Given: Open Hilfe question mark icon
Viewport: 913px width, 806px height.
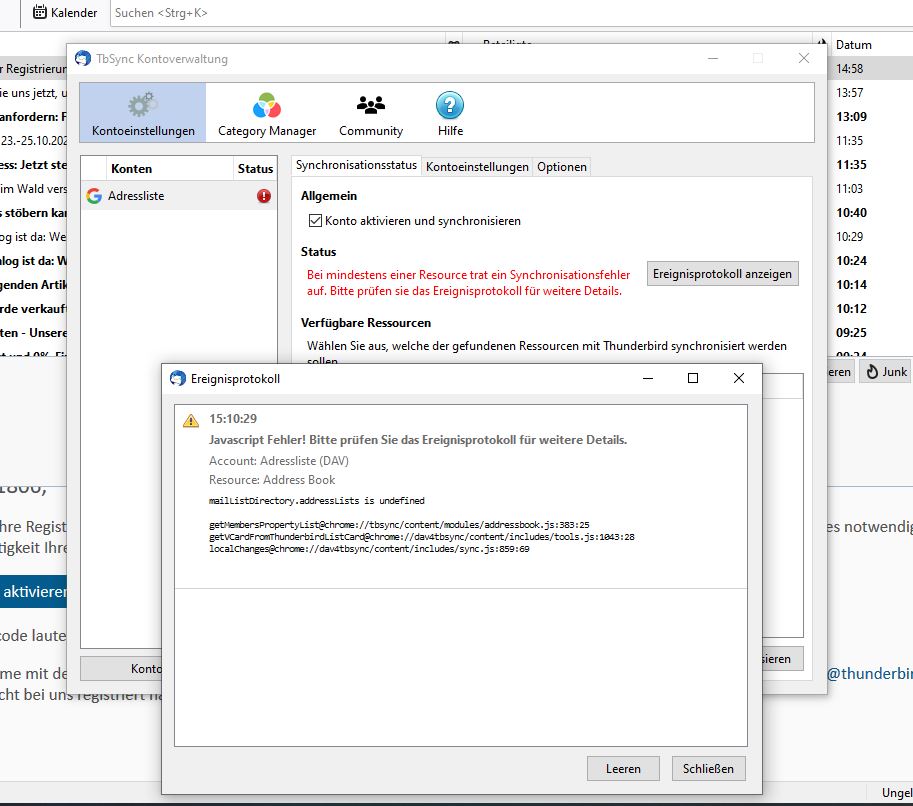Looking at the screenshot, I should pyautogui.click(x=450, y=105).
